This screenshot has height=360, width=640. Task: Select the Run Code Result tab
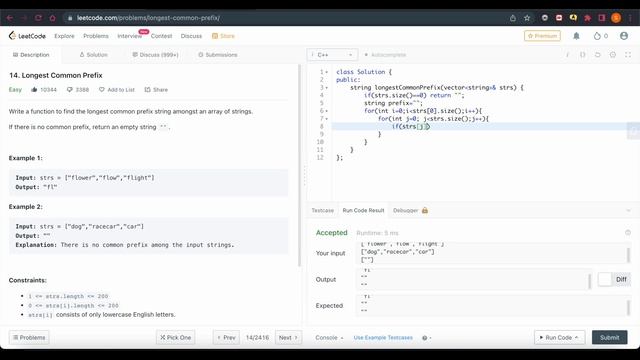363,210
